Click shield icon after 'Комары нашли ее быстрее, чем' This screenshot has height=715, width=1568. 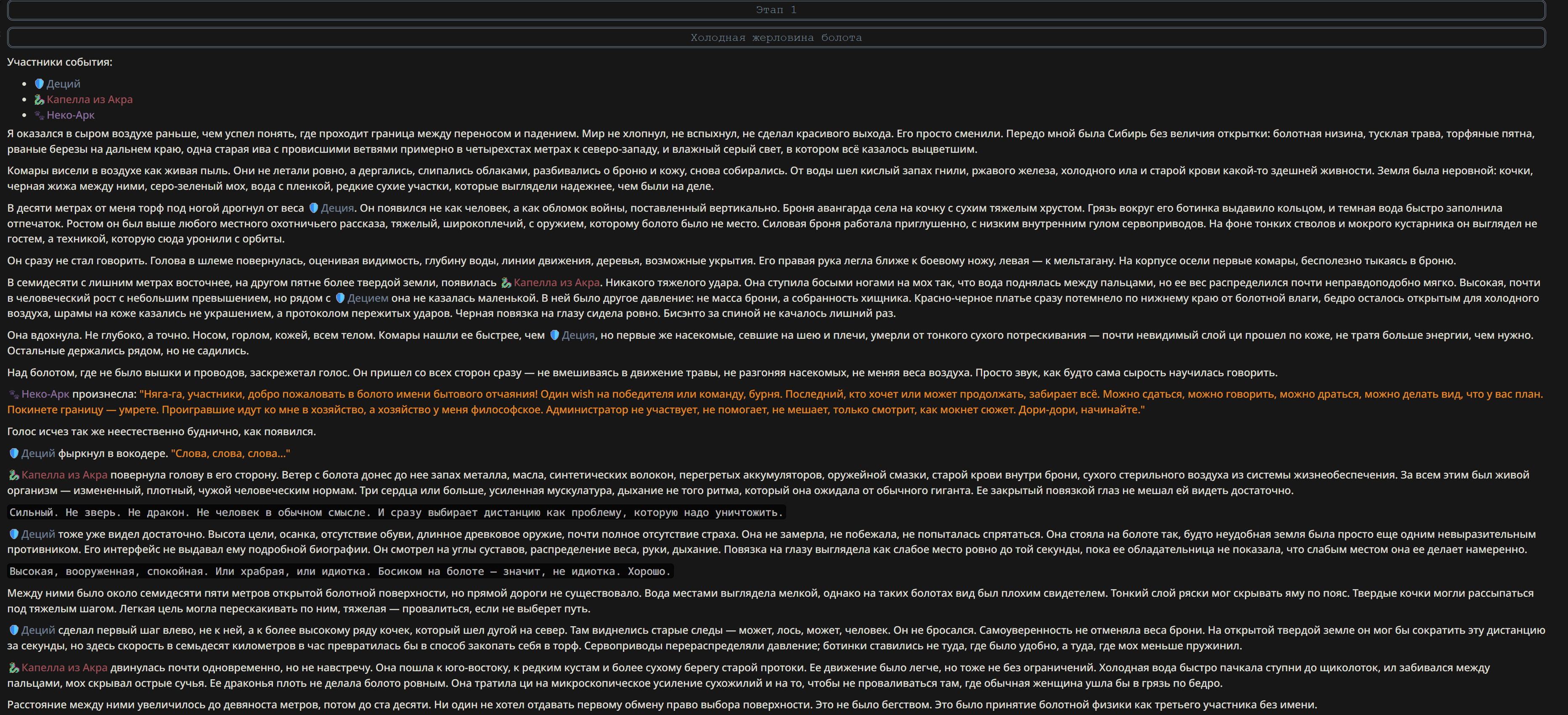(554, 335)
